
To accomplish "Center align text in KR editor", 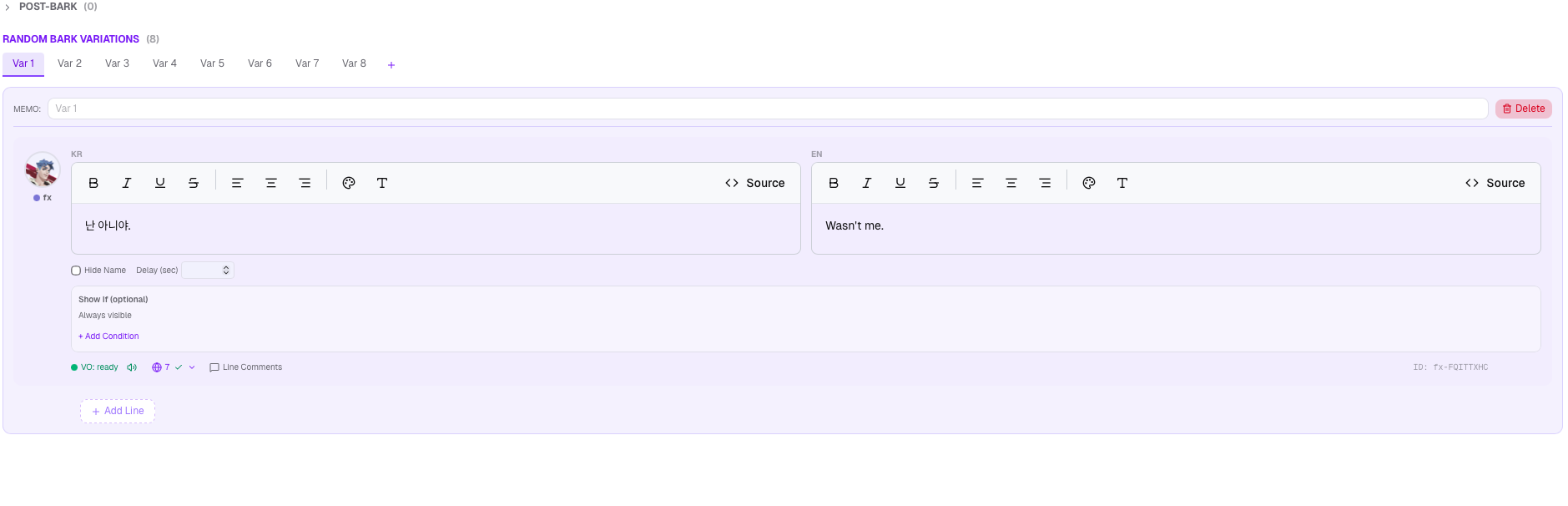I will point(270,183).
